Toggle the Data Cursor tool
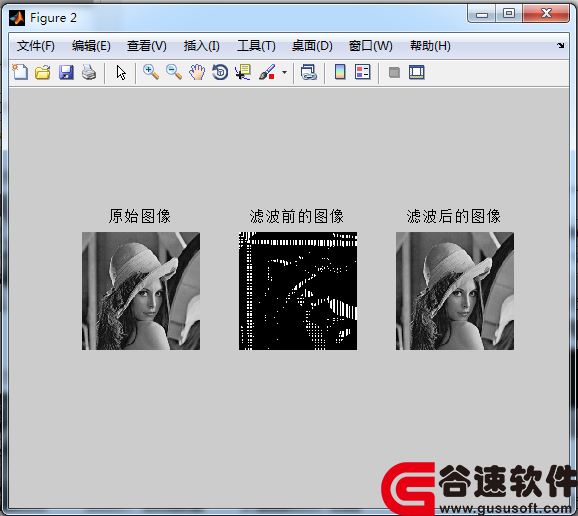 (x=243, y=72)
